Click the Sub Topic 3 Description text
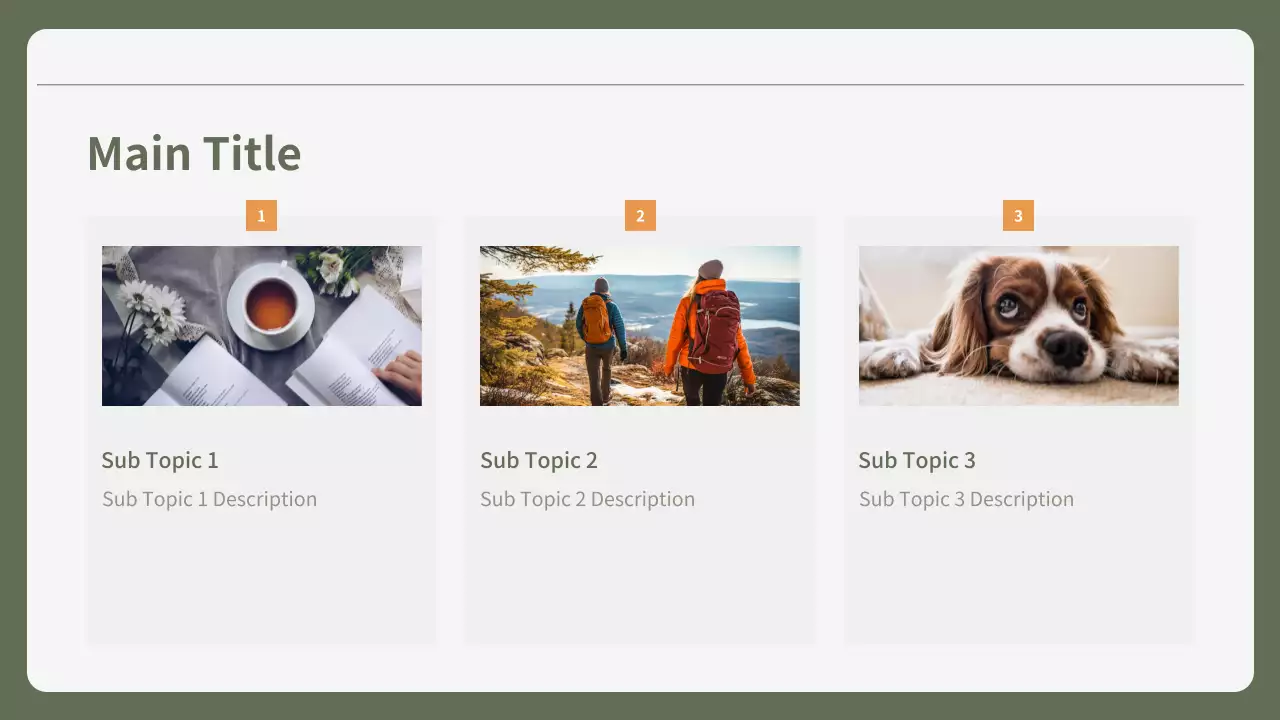 click(x=966, y=499)
